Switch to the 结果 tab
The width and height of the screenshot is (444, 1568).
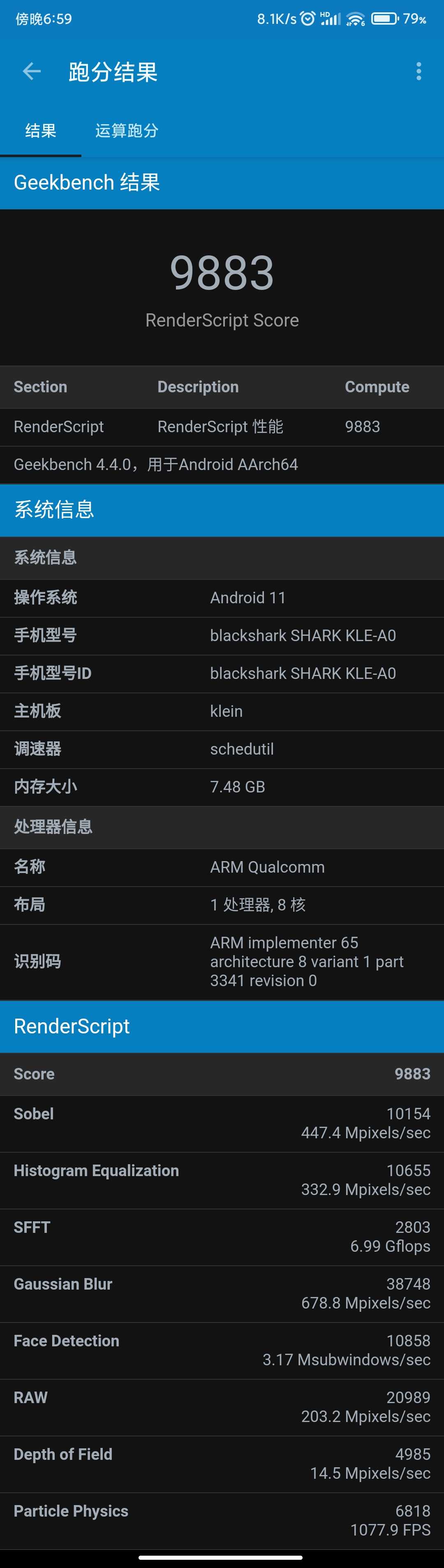point(41,131)
